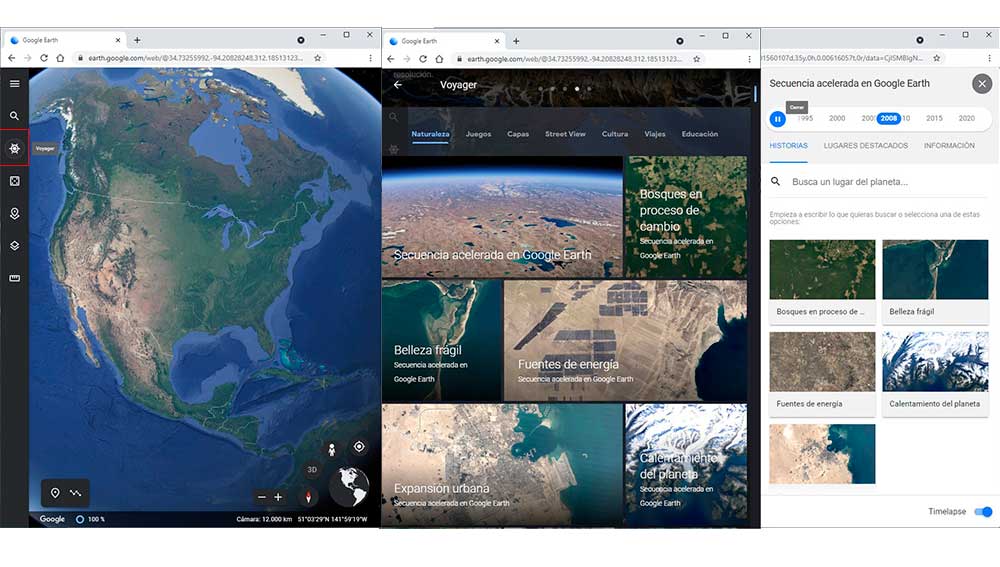This screenshot has height=567, width=1000.
Task: Close the timelapse panel with X button
Action: tap(982, 84)
